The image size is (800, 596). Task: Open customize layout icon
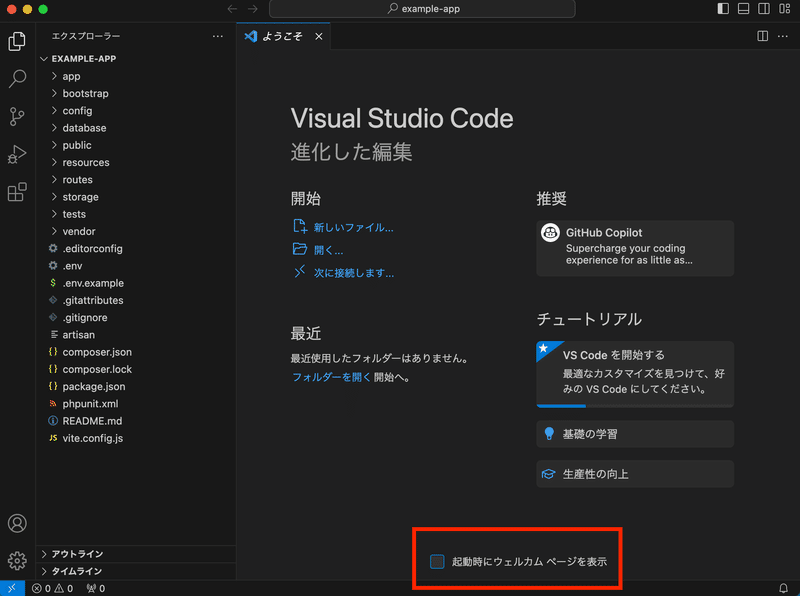[784, 9]
